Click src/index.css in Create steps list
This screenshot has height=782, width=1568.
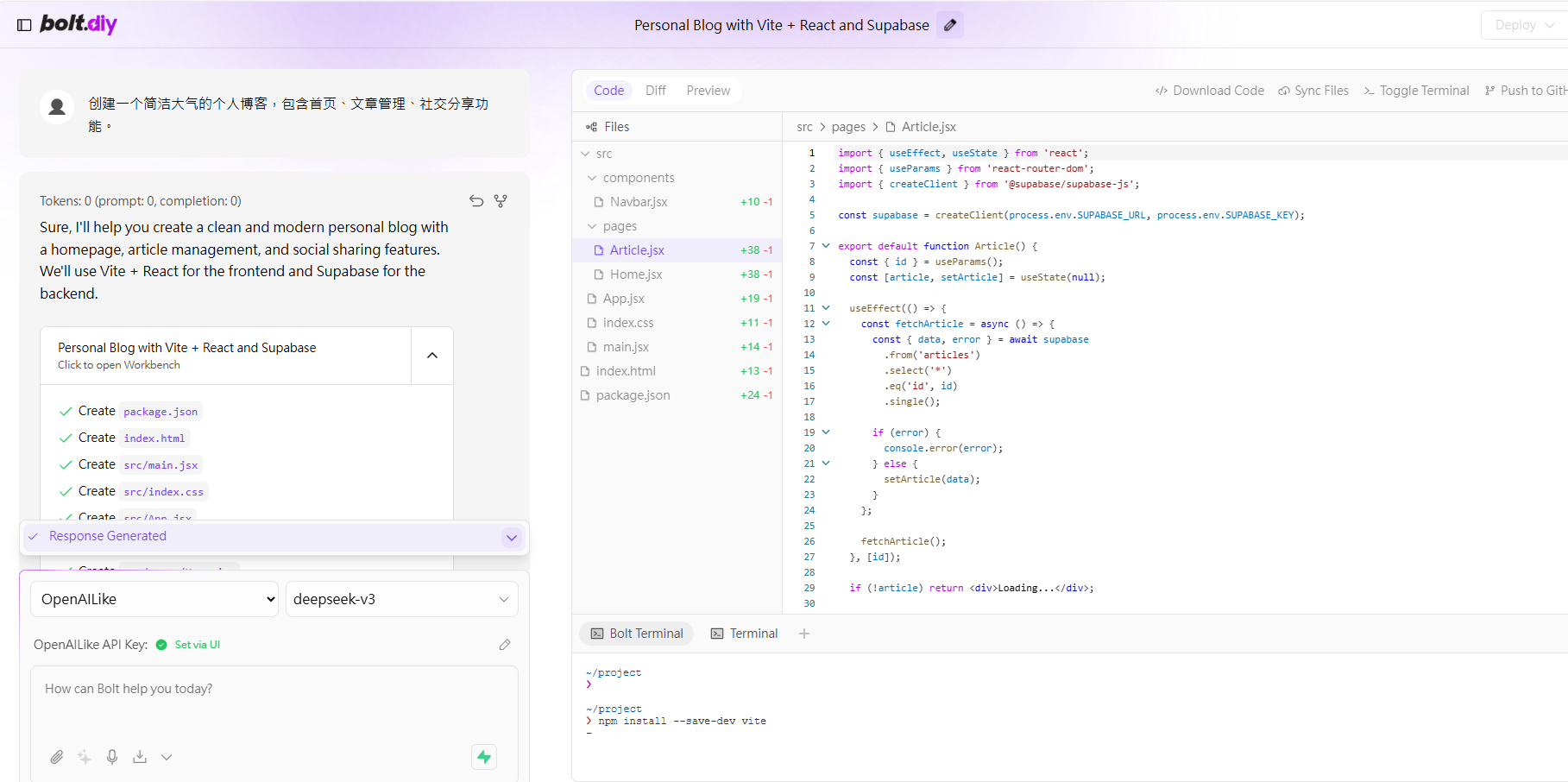pos(164,492)
